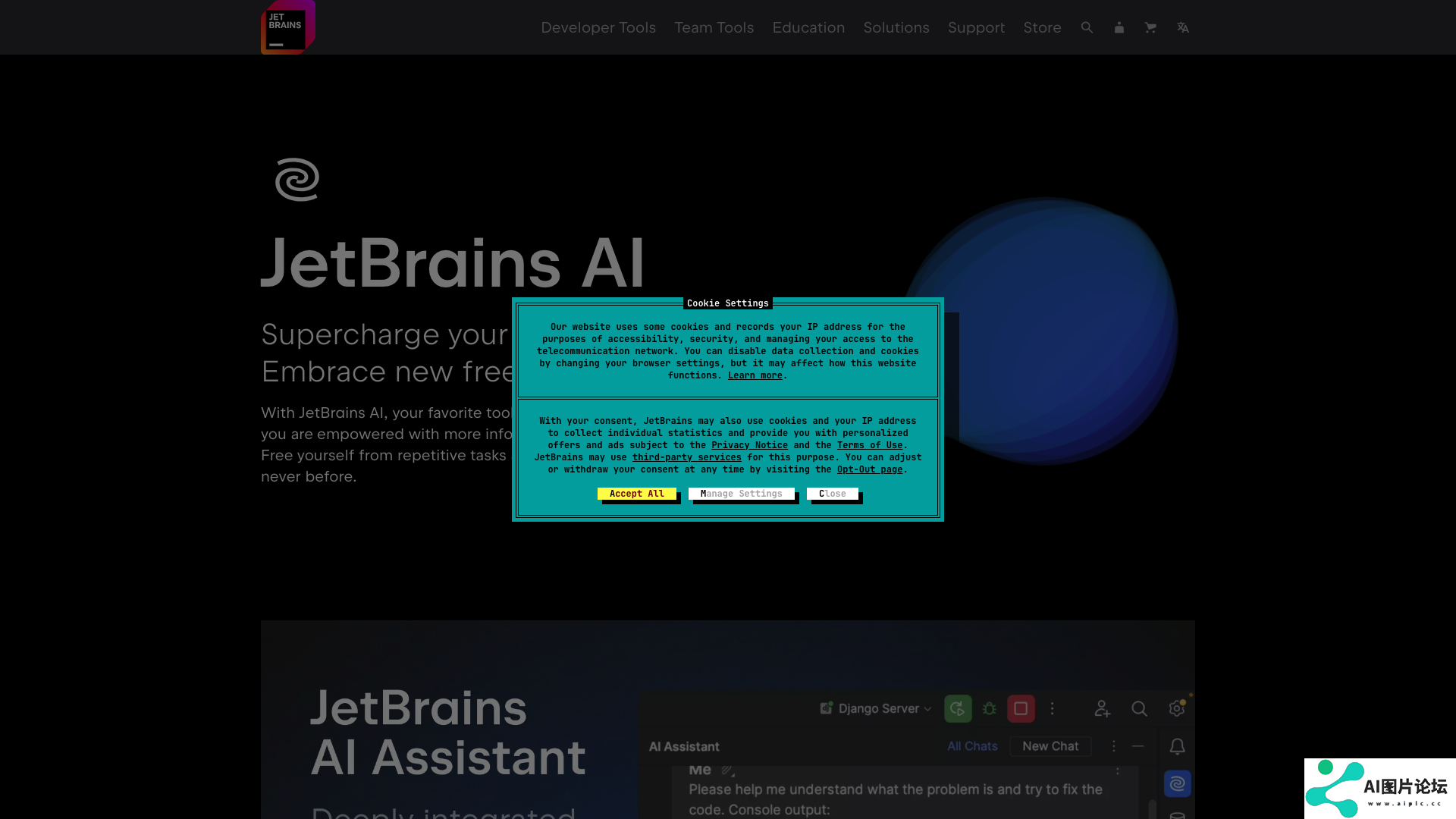The width and height of the screenshot is (1456, 819).
Task: Click the notifications bell icon
Action: [x=1177, y=747]
